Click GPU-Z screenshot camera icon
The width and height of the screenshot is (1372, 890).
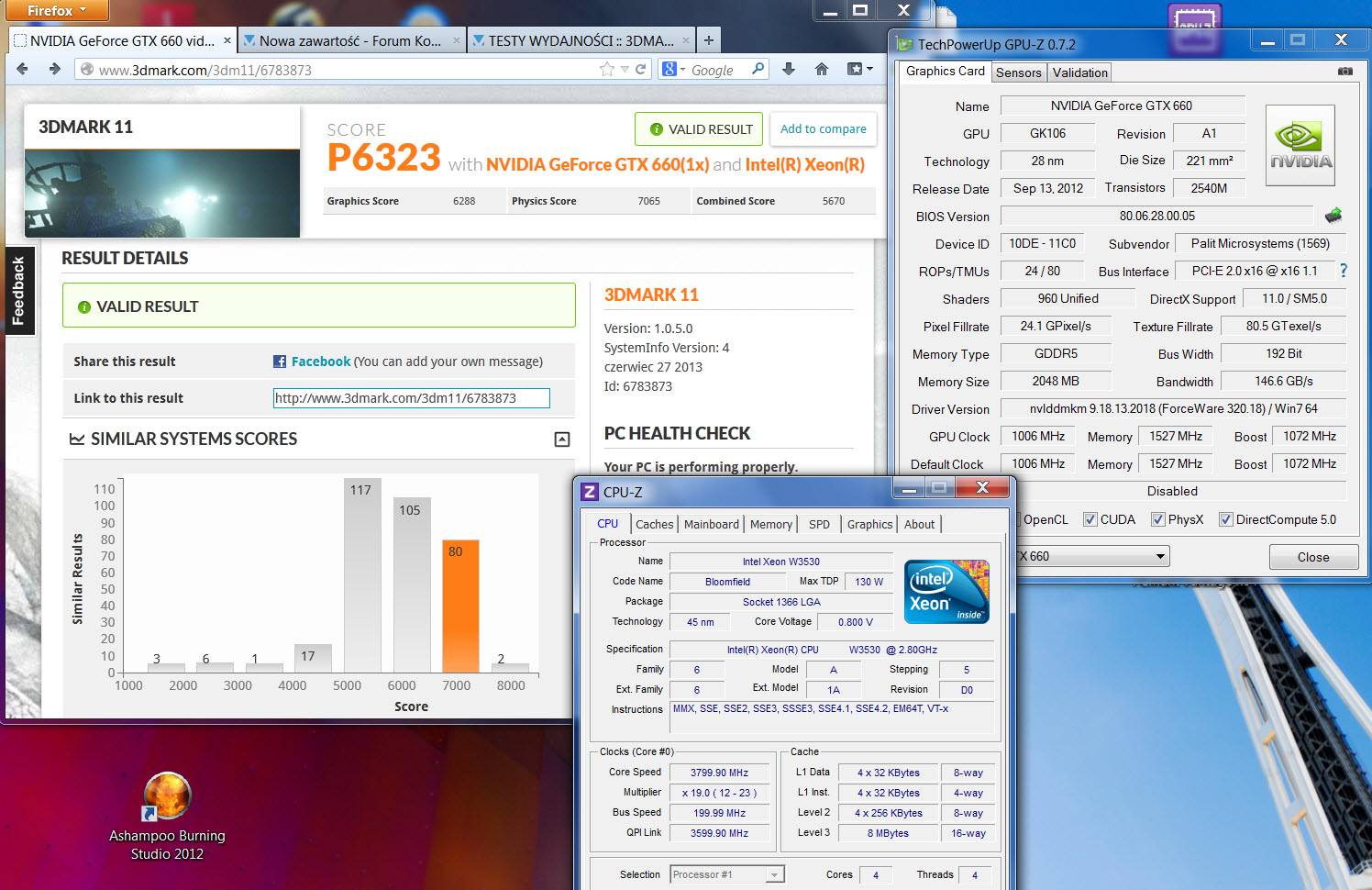tap(1345, 72)
